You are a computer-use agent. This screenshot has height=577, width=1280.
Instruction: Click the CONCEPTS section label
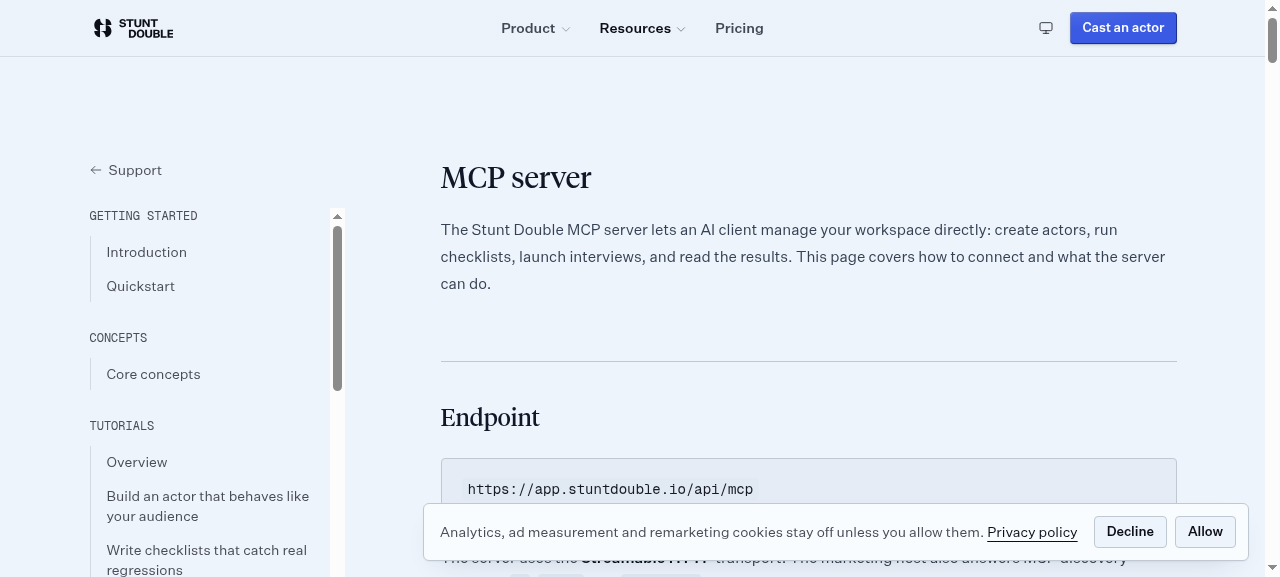pyautogui.click(x=118, y=338)
